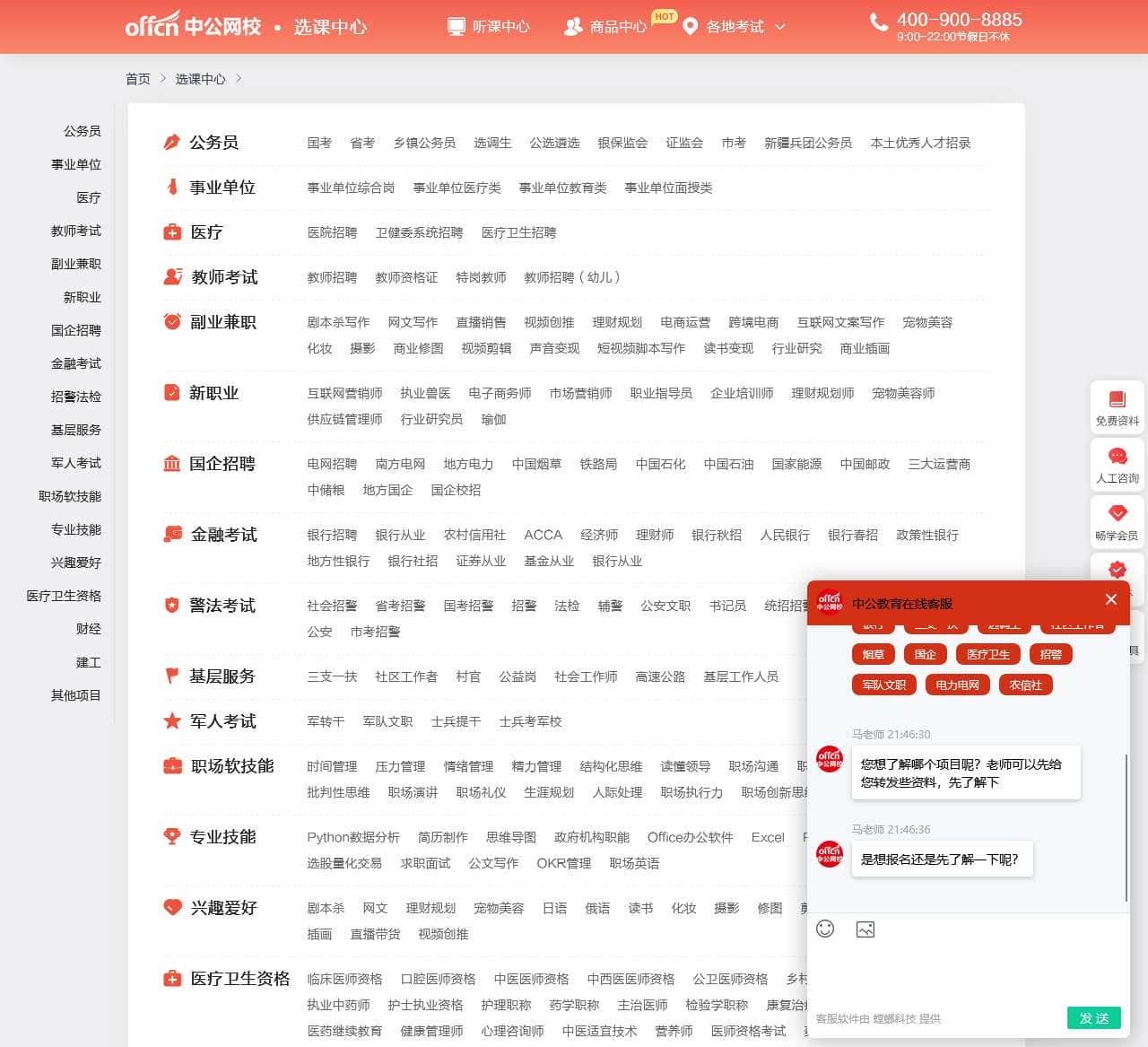Click the 医疗卫生 quick-reply chip in chat
This screenshot has width=1148, height=1047.
click(988, 654)
